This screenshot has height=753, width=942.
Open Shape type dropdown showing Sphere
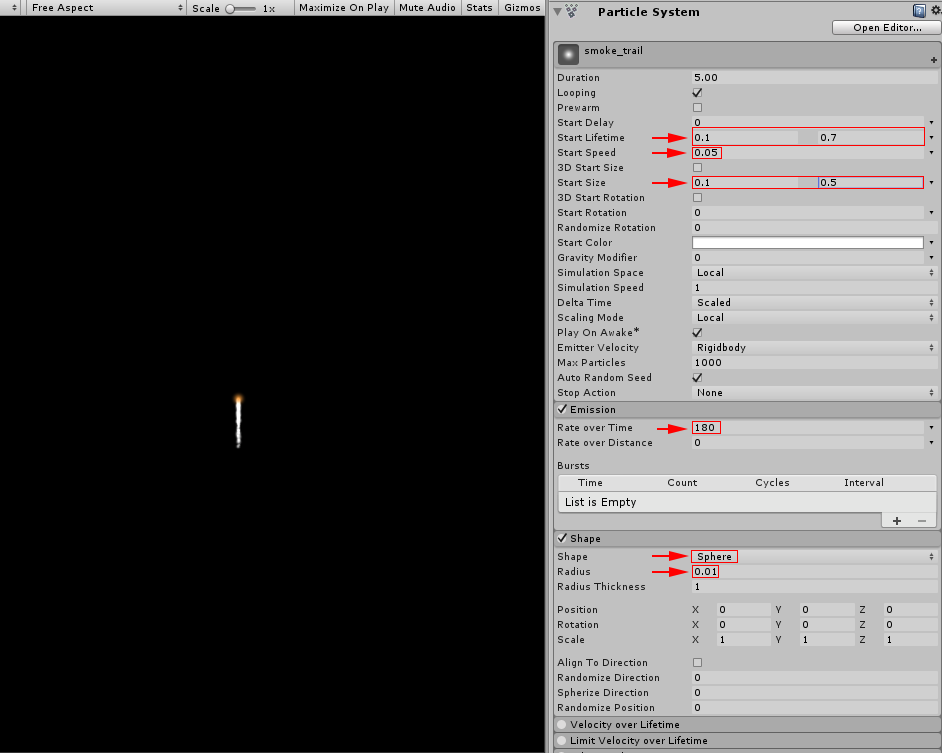pyautogui.click(x=814, y=556)
